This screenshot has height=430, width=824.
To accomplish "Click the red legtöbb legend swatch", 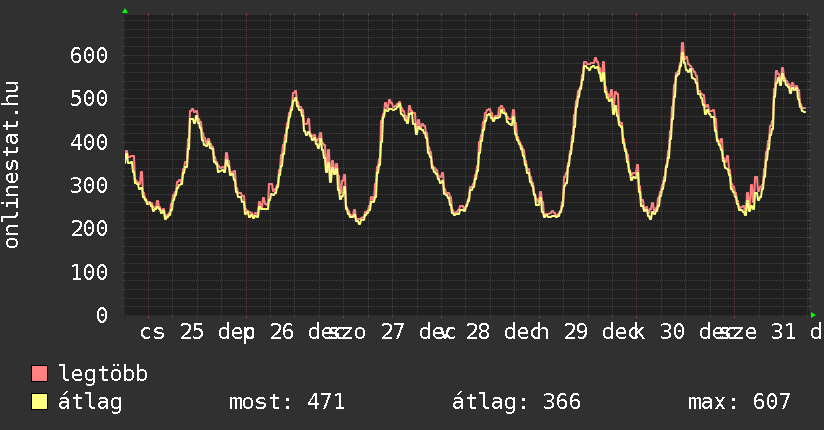I will click(40, 374).
